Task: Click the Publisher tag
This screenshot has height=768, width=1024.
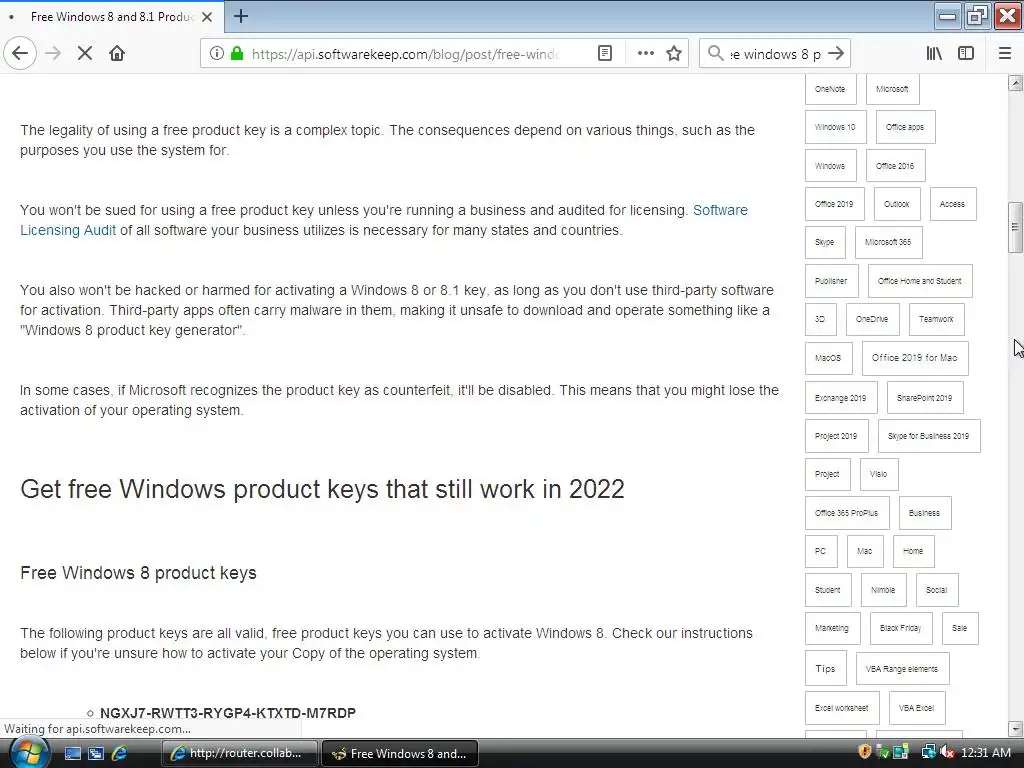Action: (831, 281)
